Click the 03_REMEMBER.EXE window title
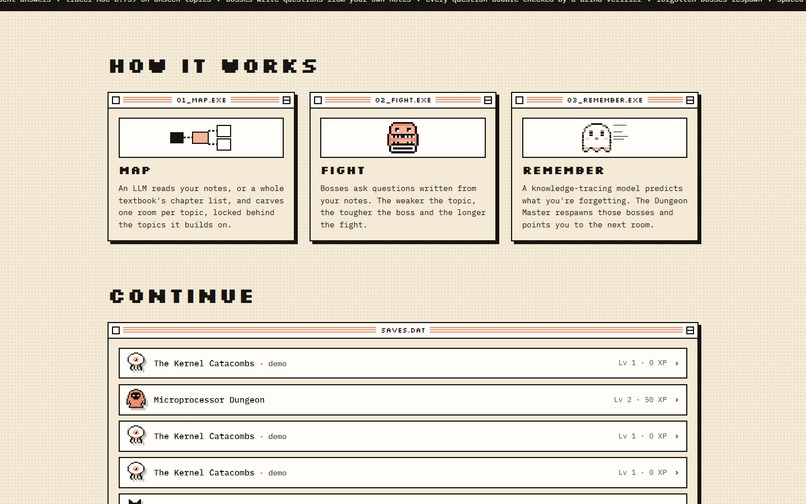The width and height of the screenshot is (806, 504). (x=604, y=100)
